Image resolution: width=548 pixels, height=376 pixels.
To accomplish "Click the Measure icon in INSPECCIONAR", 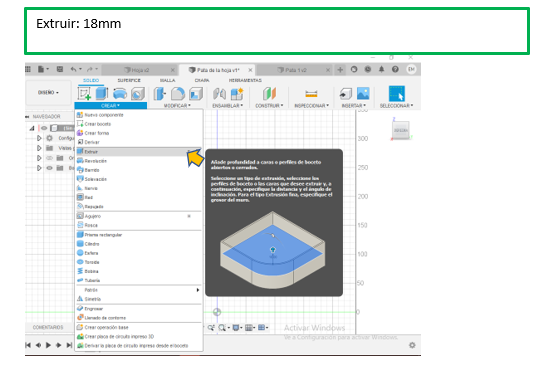I will tap(311, 94).
